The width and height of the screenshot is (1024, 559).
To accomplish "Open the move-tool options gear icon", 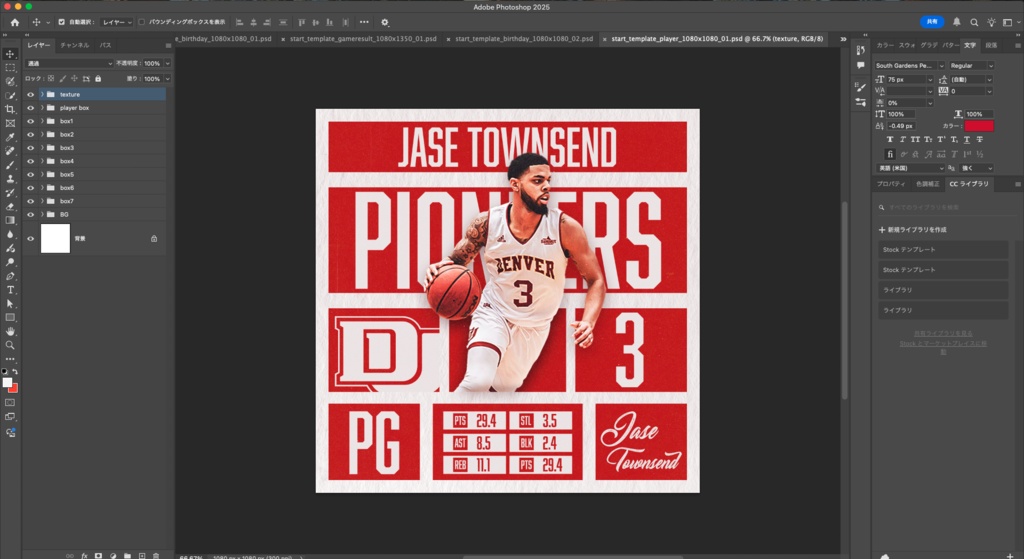I will point(385,22).
